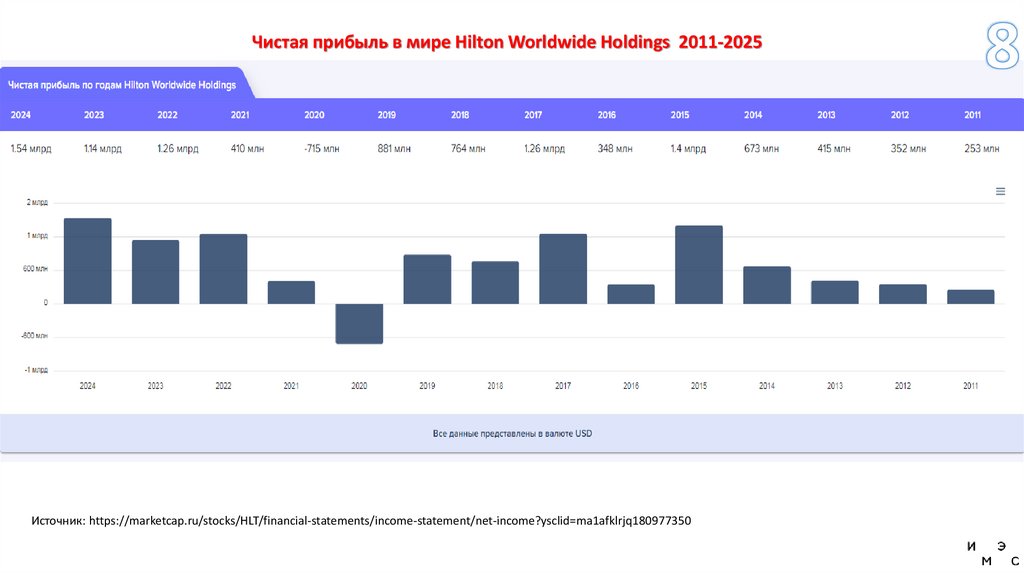Click the 2014 chart bar
Screen dimensions: 1024x574
[x=767, y=285]
